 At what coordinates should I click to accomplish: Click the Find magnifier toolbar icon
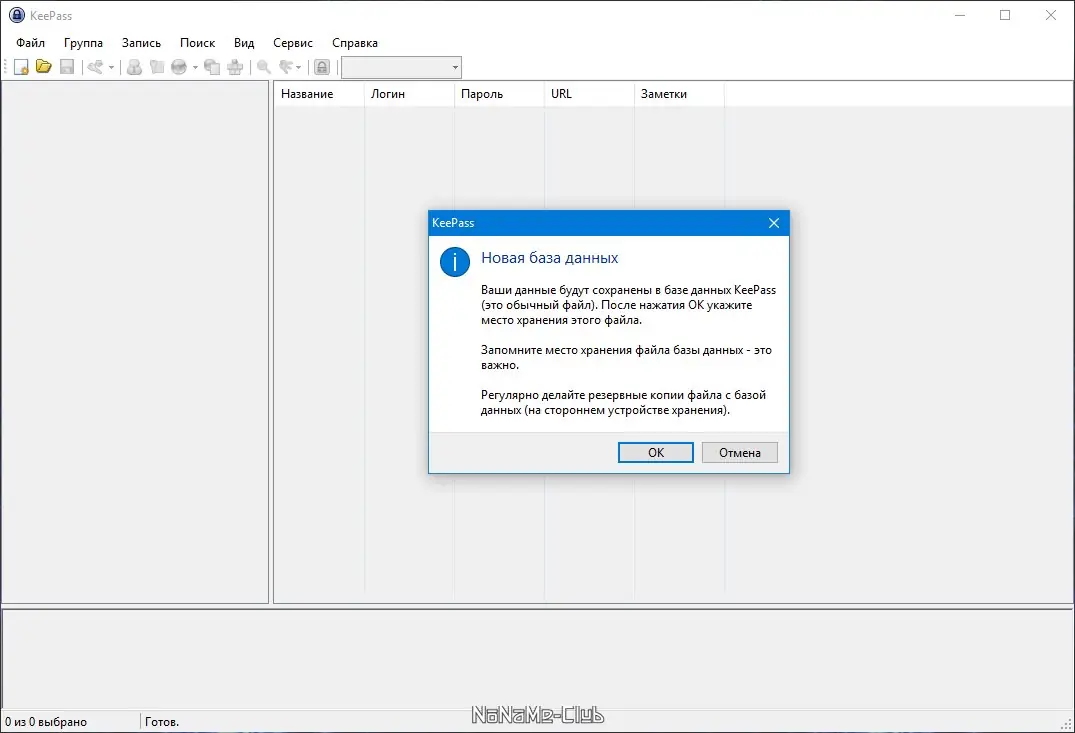coord(264,67)
